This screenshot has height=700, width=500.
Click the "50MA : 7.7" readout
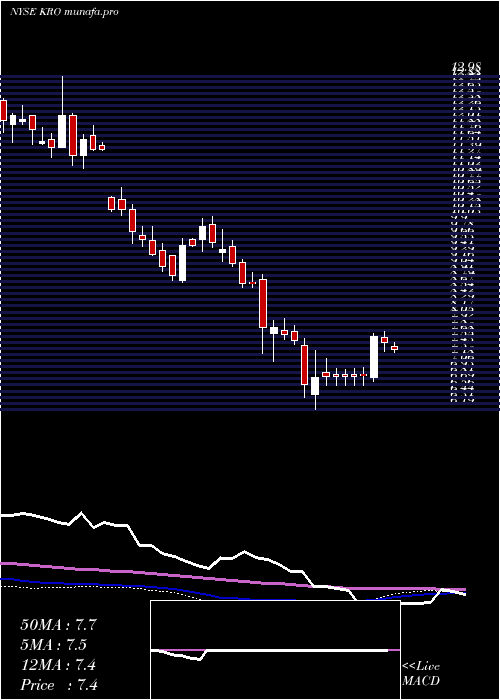pyautogui.click(x=58, y=625)
